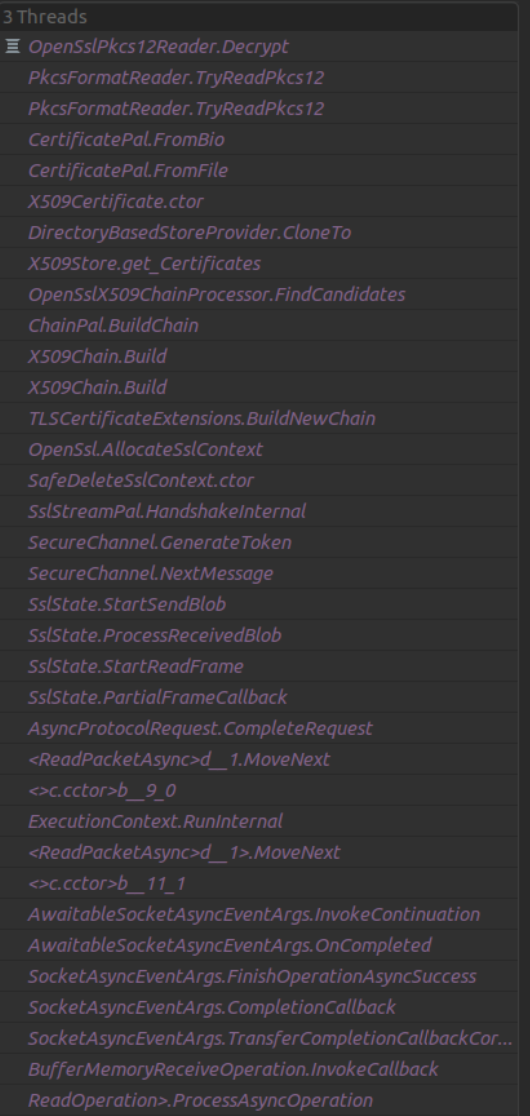The height and width of the screenshot is (1116, 530).
Task: Choose X509Store.get_Certificates frame
Action: [x=259, y=263]
